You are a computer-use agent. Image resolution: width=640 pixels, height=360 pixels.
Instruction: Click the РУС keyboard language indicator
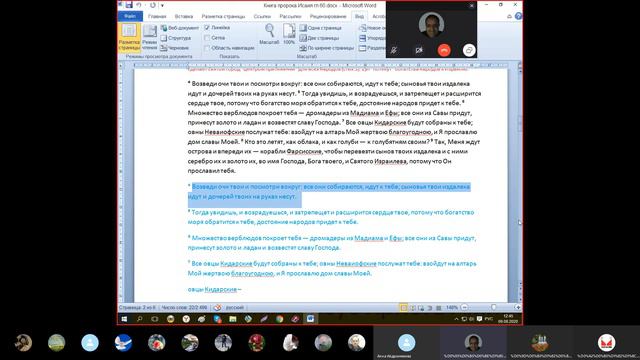click(489, 319)
